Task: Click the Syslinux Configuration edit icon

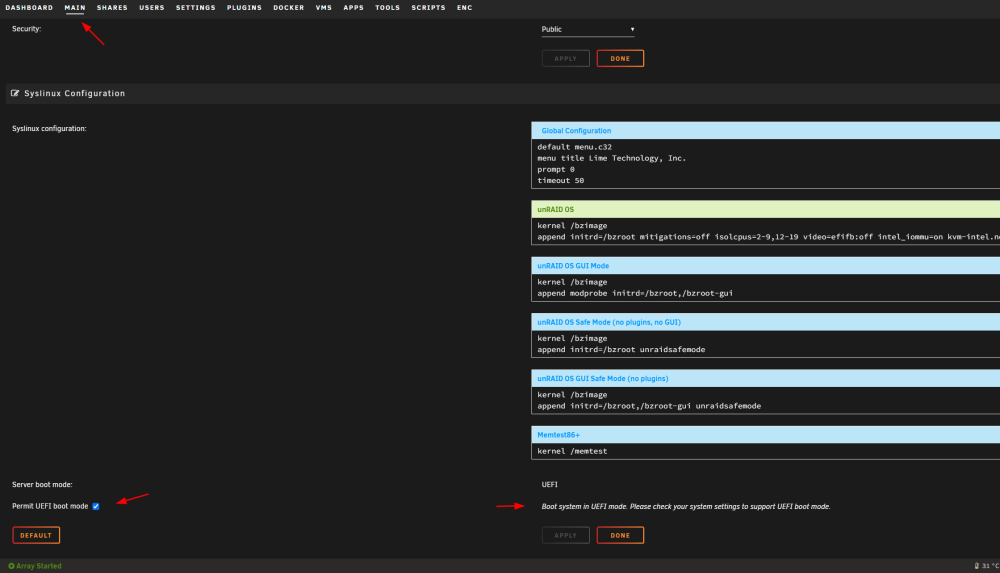Action: 15,93
